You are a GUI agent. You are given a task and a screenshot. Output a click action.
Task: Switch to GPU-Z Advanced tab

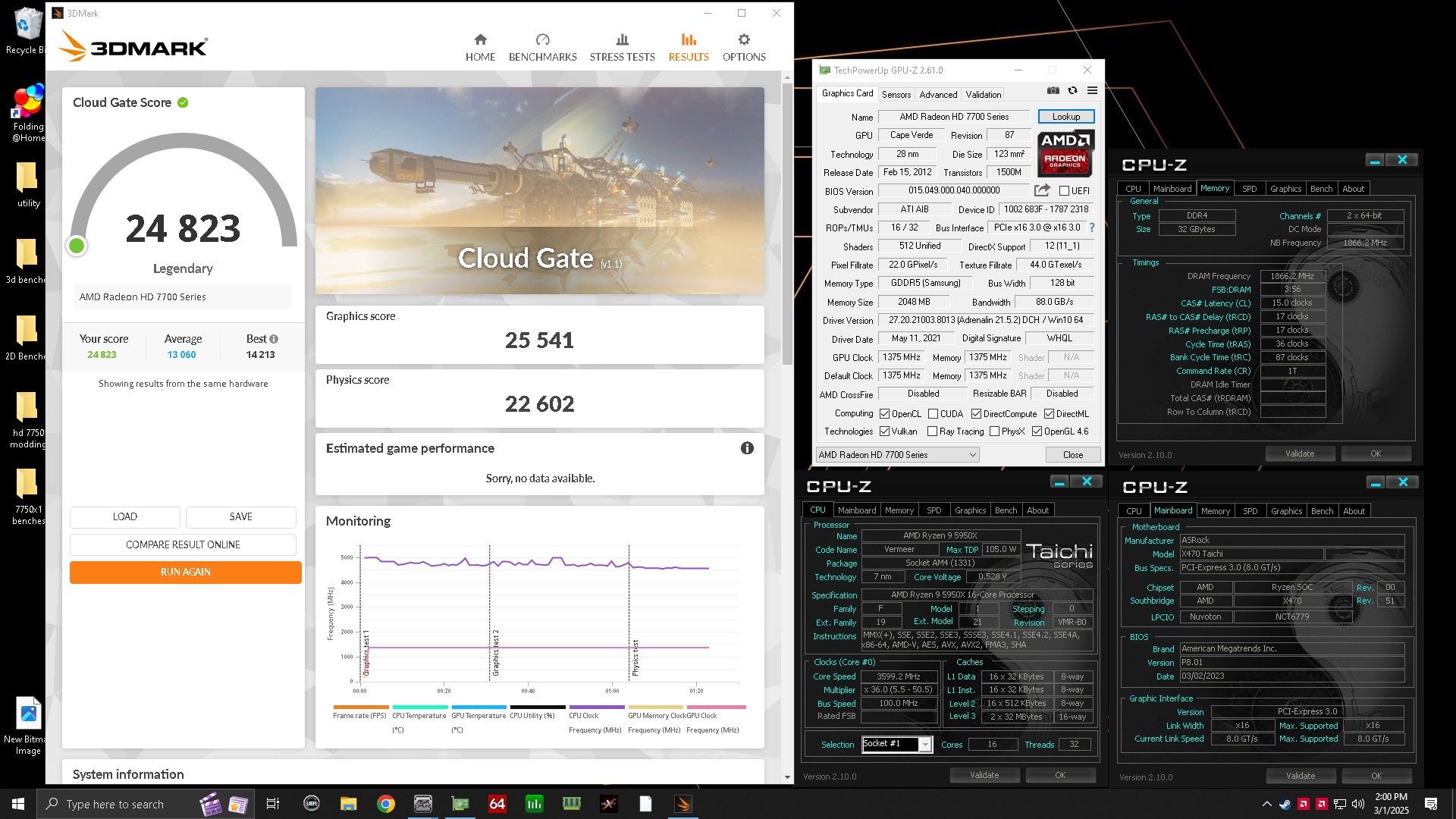938,95
